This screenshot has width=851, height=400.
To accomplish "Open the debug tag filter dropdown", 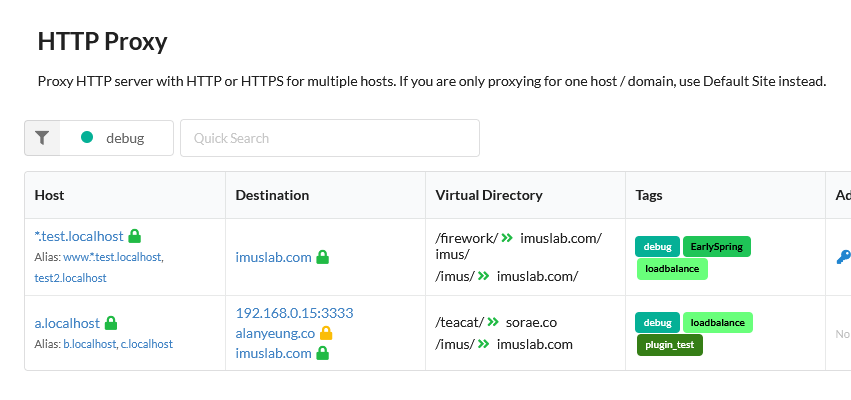I will click(x=116, y=138).
